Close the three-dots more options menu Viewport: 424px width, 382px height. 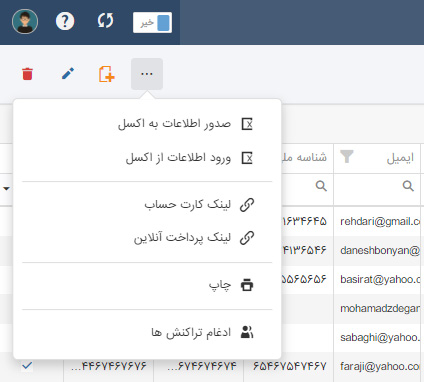coord(147,74)
